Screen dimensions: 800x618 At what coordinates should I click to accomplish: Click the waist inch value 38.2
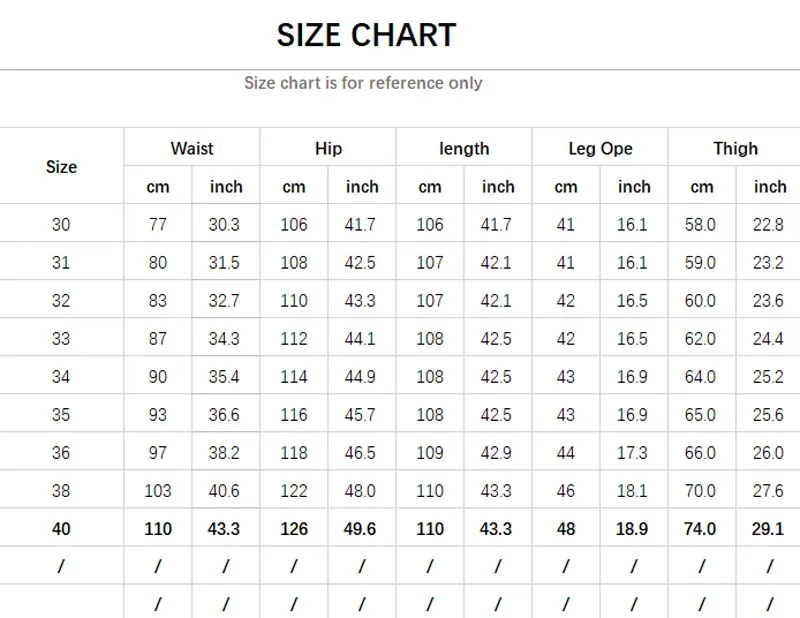[x=225, y=453]
